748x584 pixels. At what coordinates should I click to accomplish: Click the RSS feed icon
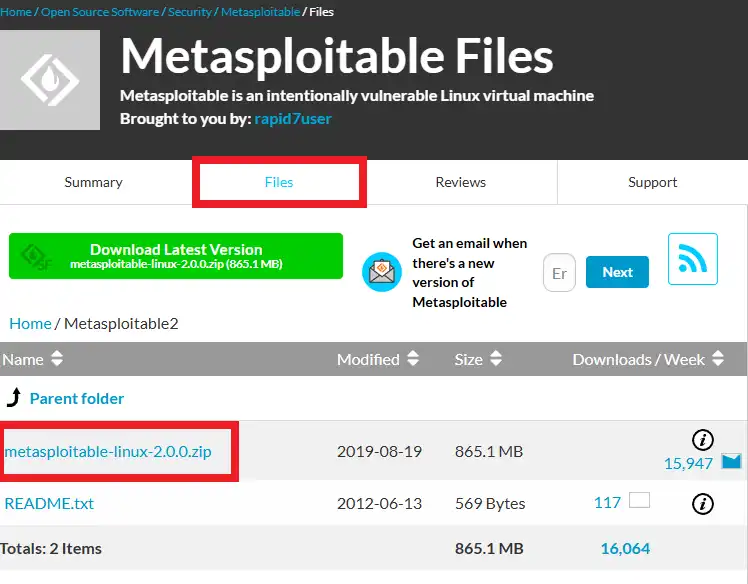(x=693, y=258)
